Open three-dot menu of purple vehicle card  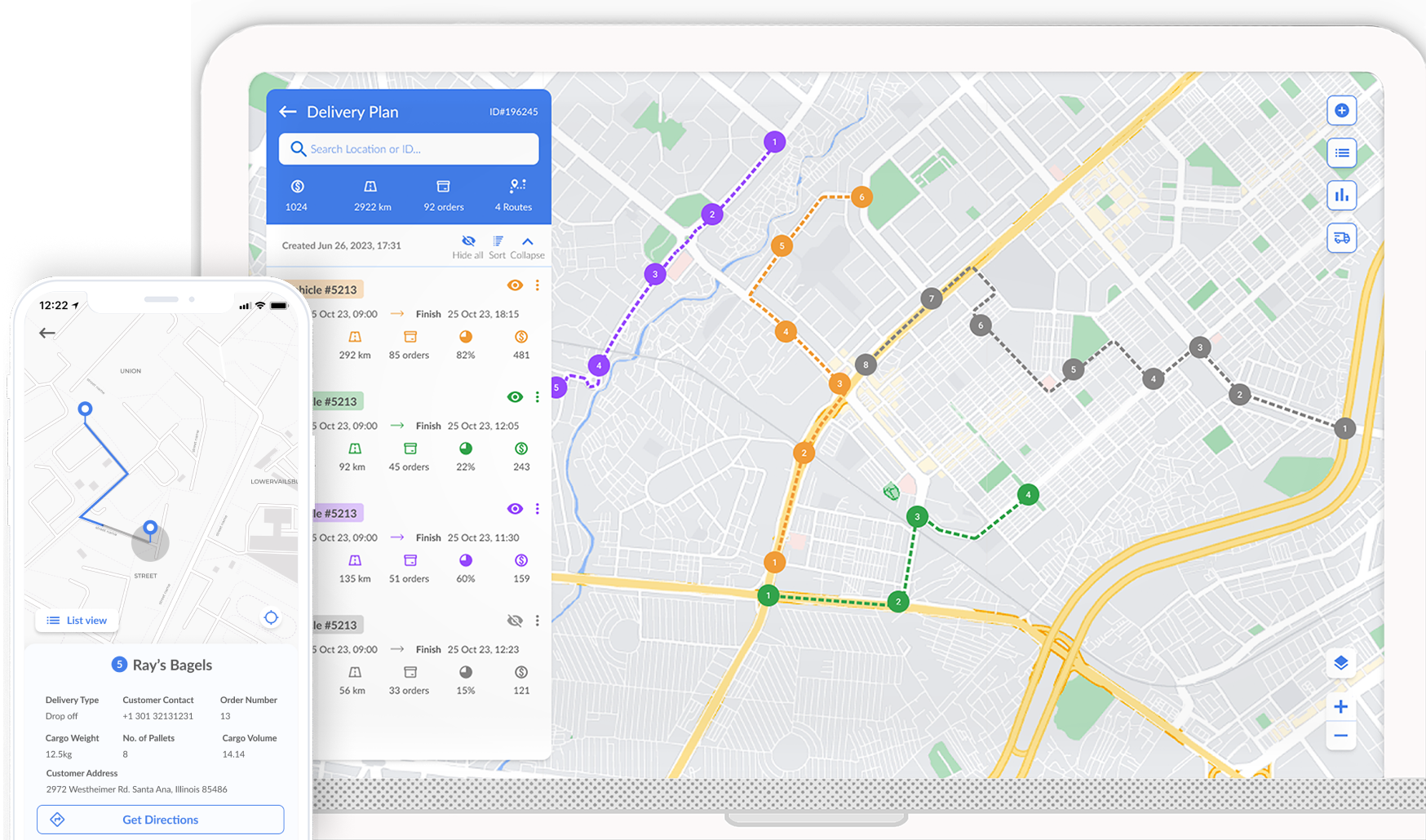tap(538, 509)
